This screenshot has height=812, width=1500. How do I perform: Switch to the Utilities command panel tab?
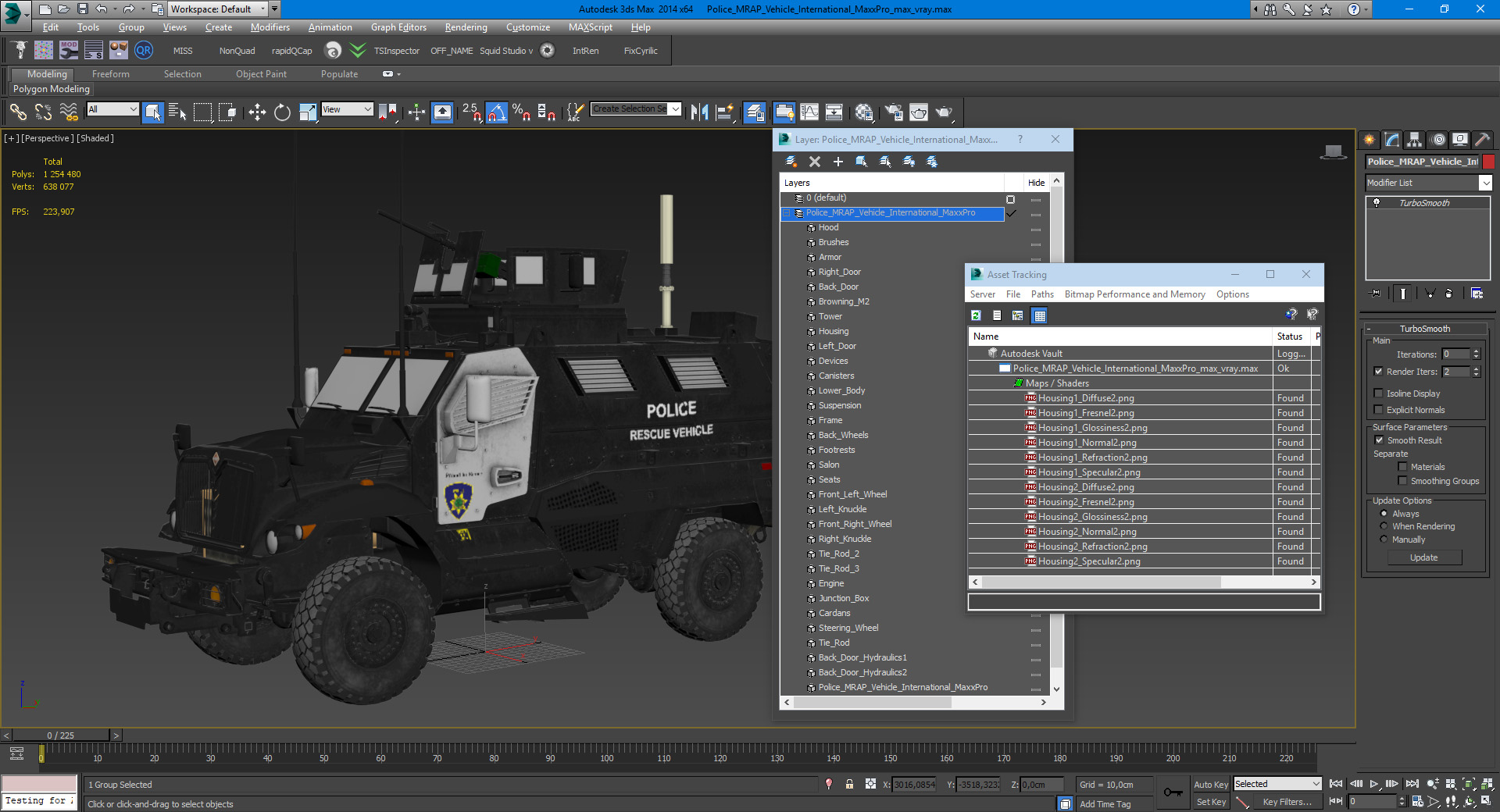pos(1482,140)
